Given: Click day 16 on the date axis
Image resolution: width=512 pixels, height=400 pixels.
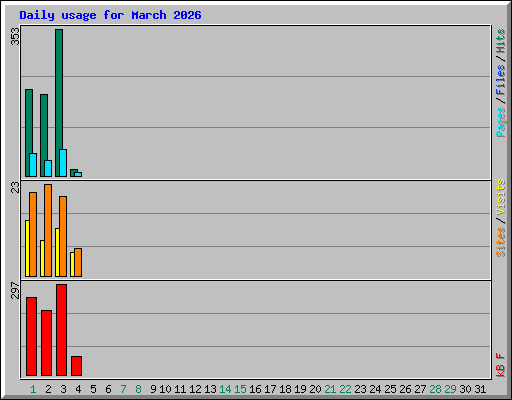Looking at the screenshot, I should click(x=255, y=389).
